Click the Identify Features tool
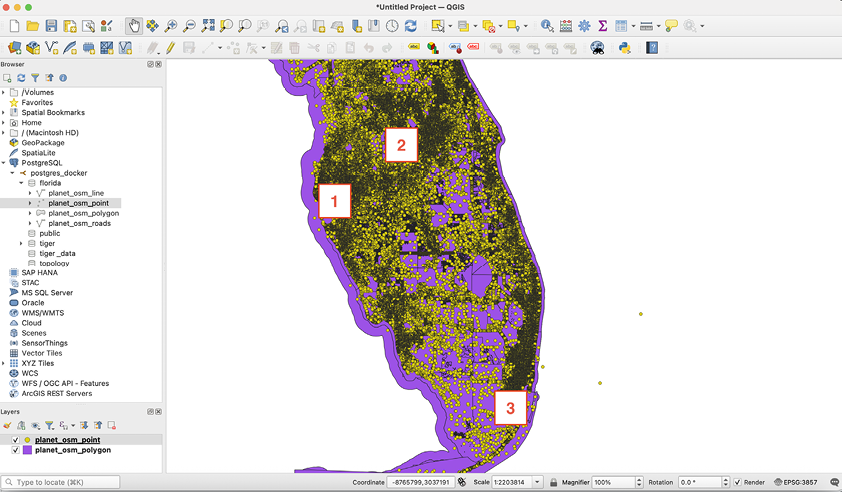 click(x=547, y=26)
